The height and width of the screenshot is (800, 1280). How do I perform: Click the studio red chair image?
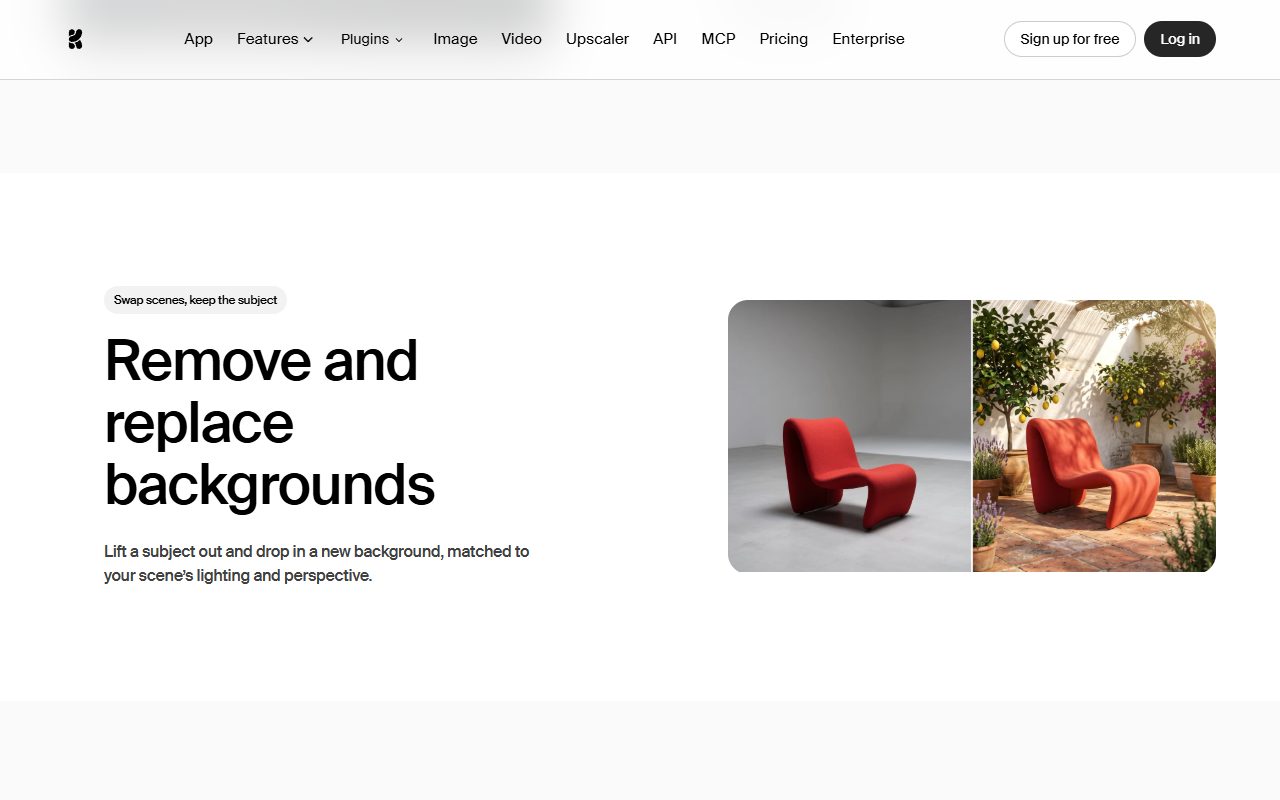(x=849, y=436)
